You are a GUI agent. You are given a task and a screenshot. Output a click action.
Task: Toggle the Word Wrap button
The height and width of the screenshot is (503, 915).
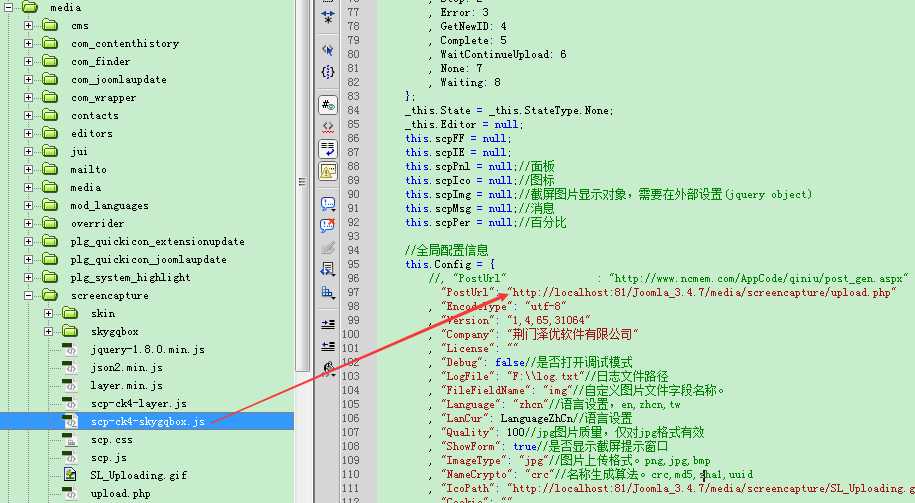pos(328,149)
